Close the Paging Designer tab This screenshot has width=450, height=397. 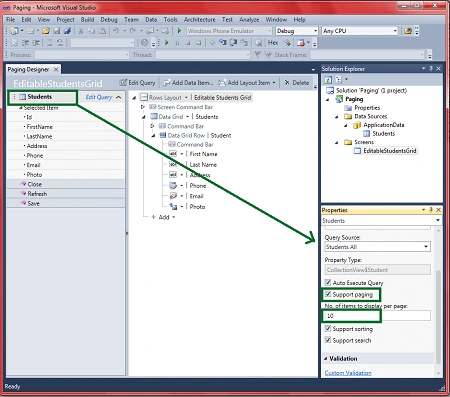coord(56,69)
